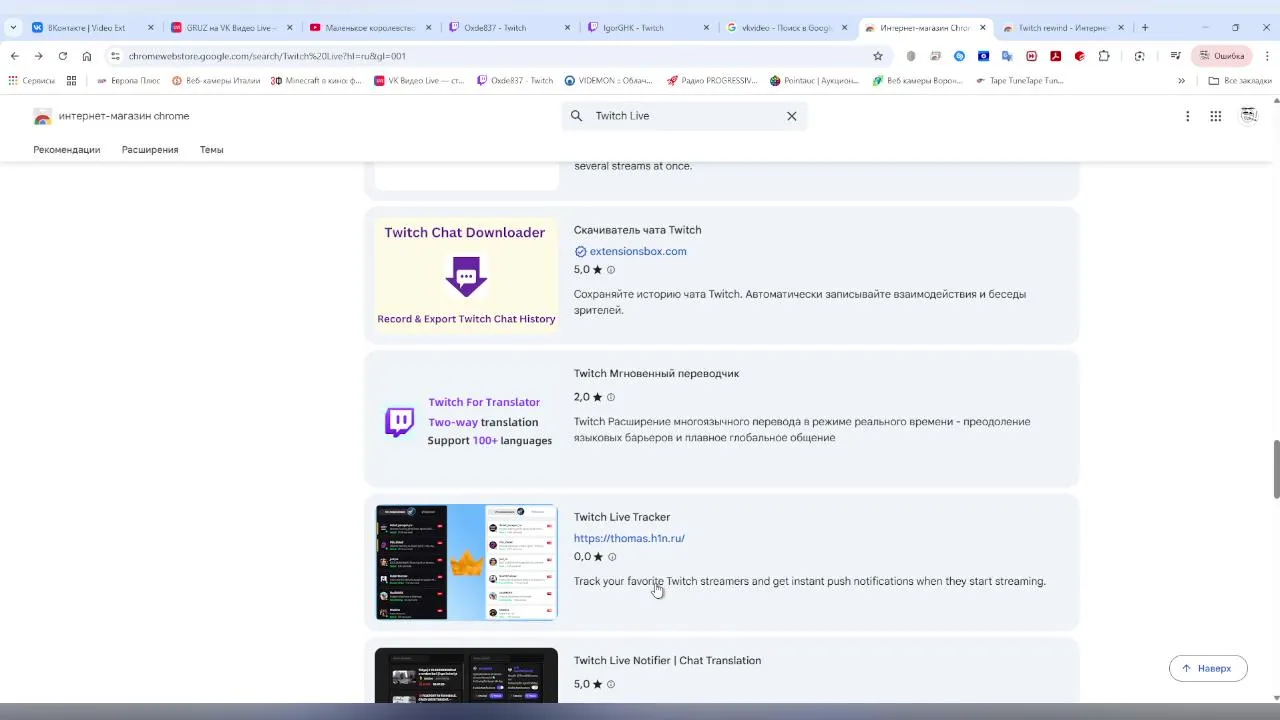Show rating info for Скачиватель чата Twitch
The image size is (1280, 720).
point(611,270)
